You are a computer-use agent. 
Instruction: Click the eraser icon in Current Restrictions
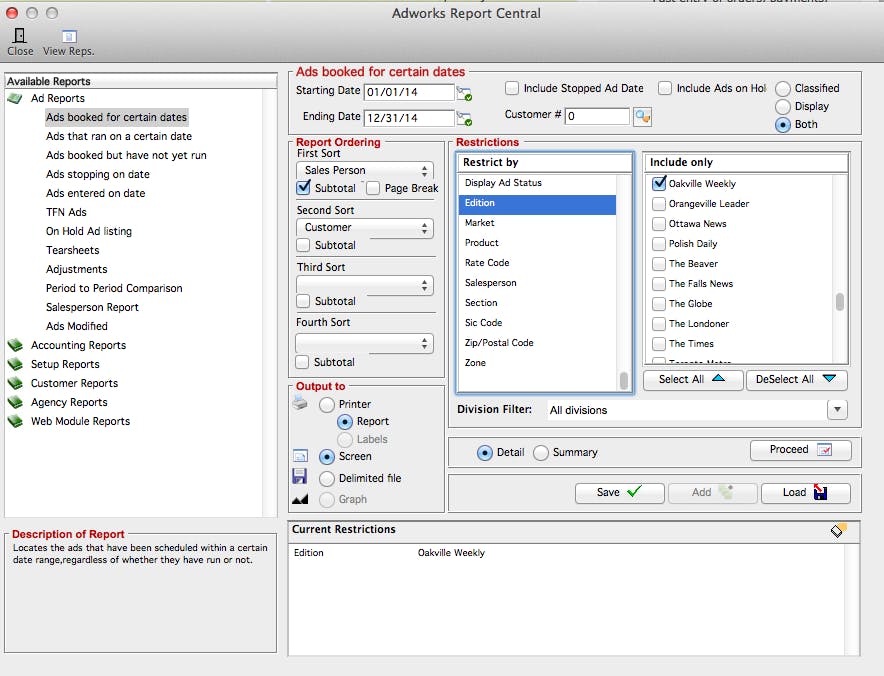tap(838, 530)
